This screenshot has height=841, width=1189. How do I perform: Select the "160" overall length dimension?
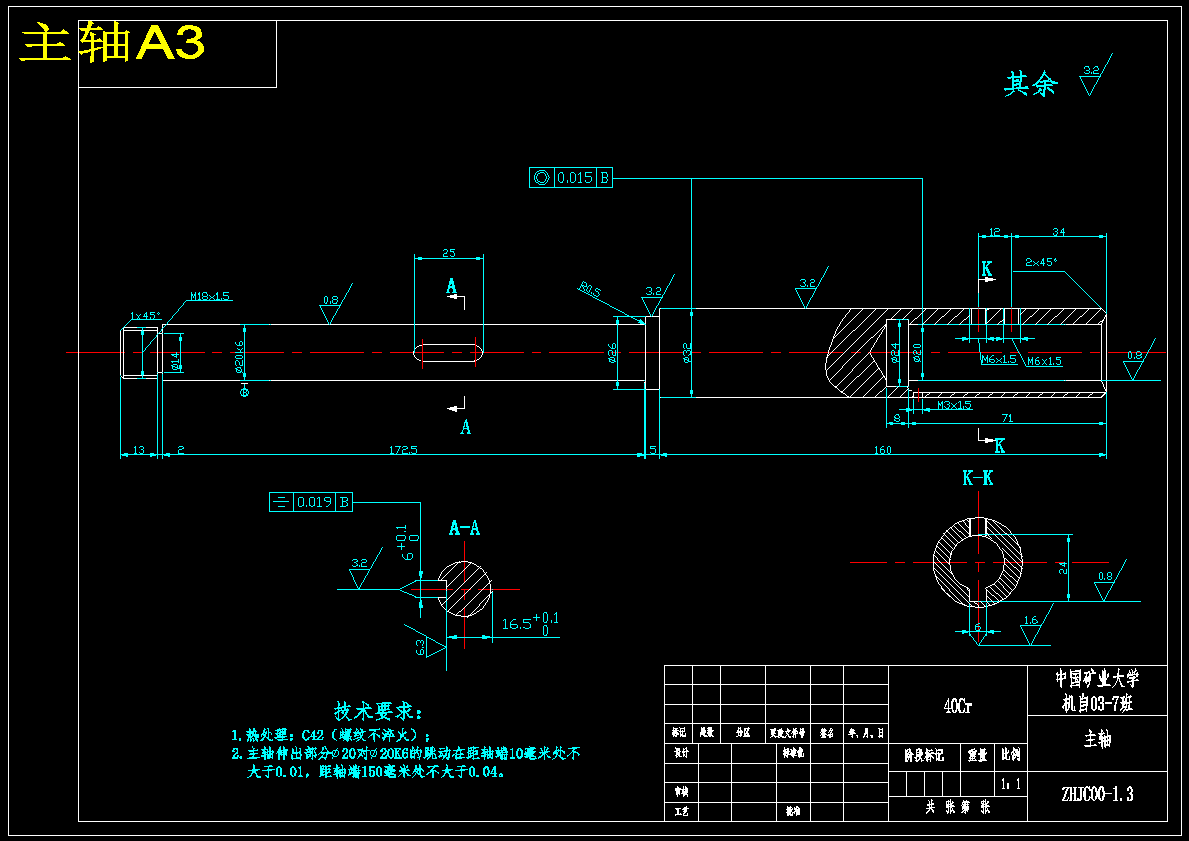point(882,450)
